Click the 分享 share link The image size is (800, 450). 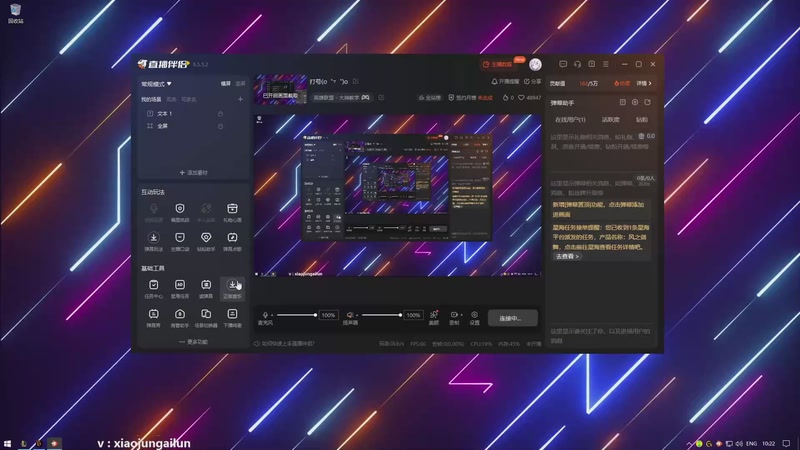tap(532, 82)
